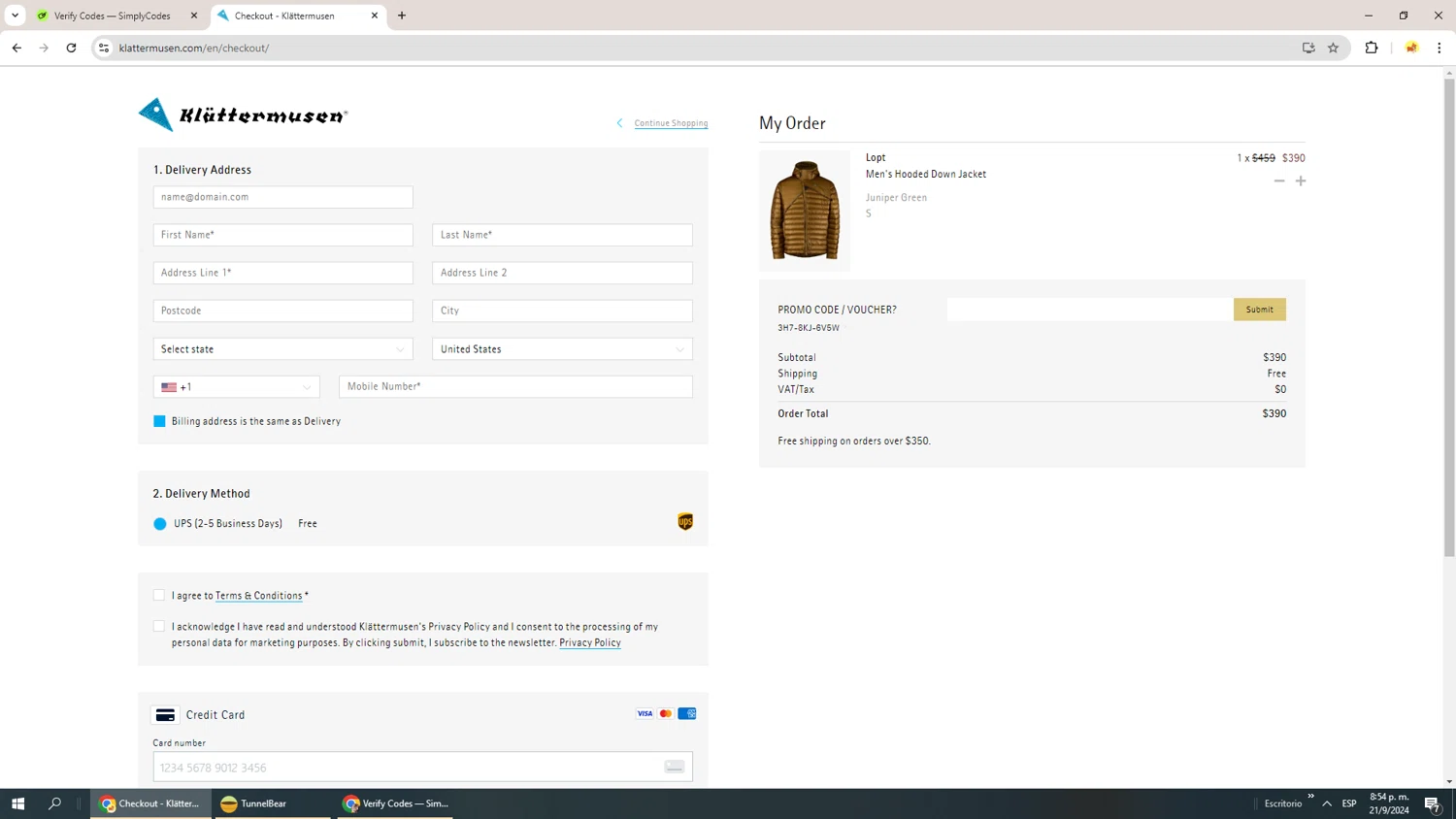This screenshot has height=819, width=1456.
Task: Click the Credit Card icon
Action: (x=165, y=715)
